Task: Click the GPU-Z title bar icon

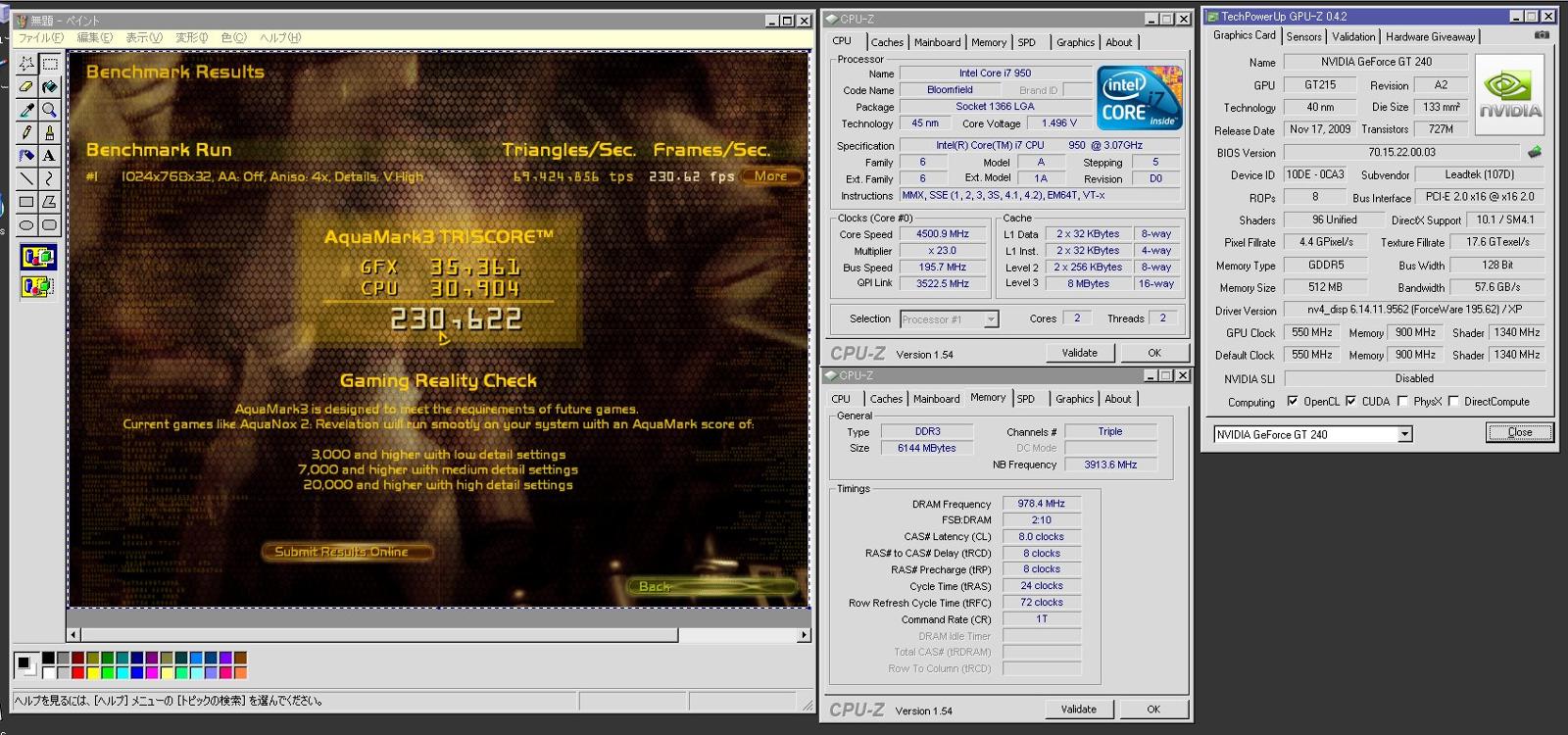Action: [1212, 17]
